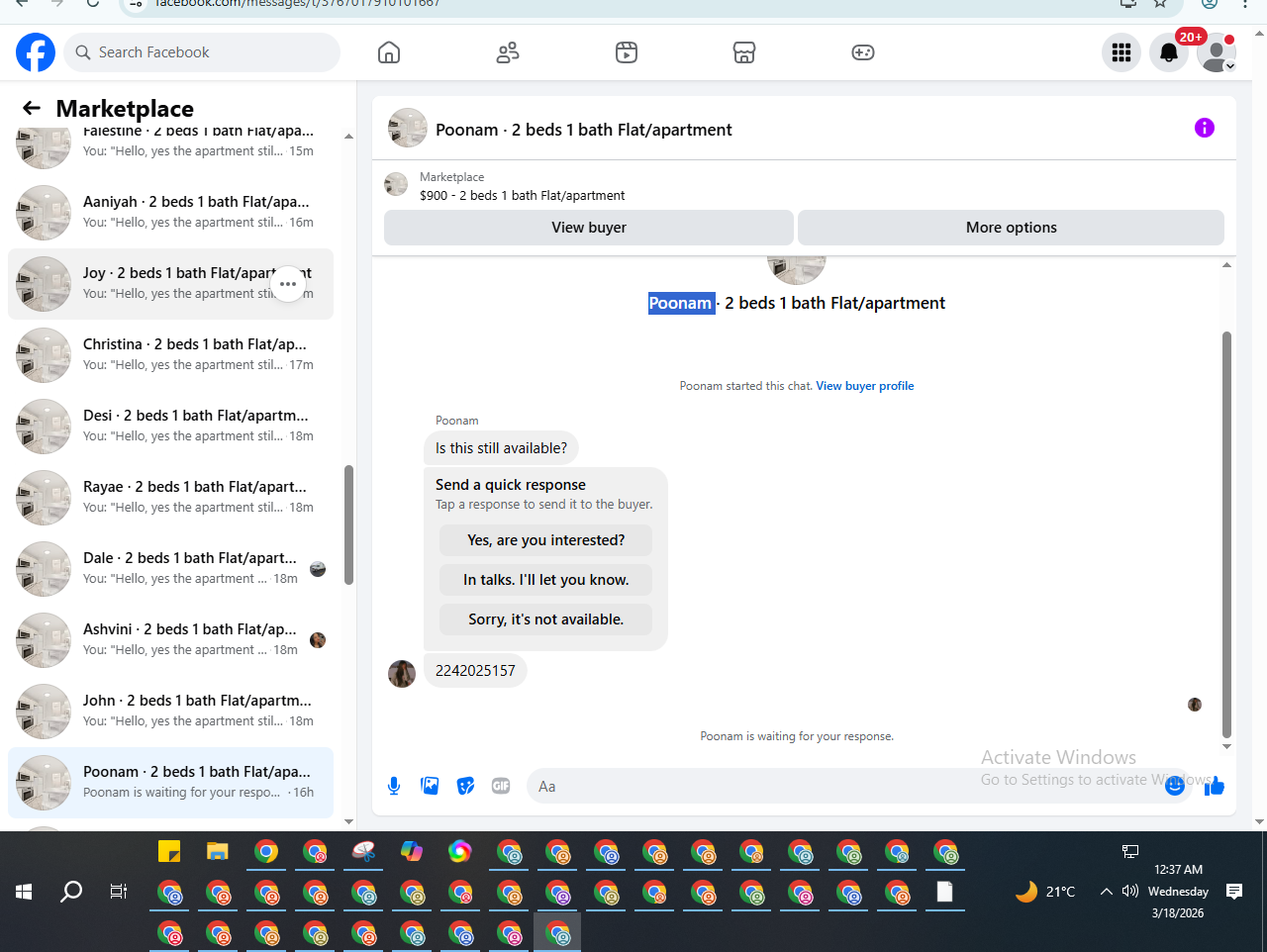This screenshot has height=952, width=1267.
Task: Click sender avatar beside message 2242025157
Action: (x=402, y=674)
